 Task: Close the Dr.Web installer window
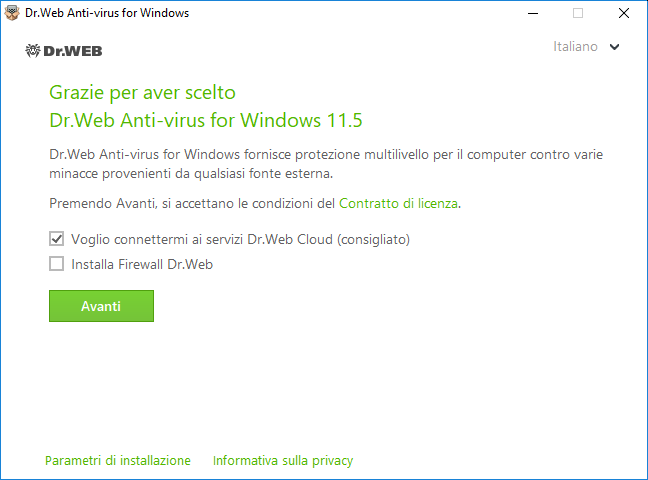tap(624, 13)
